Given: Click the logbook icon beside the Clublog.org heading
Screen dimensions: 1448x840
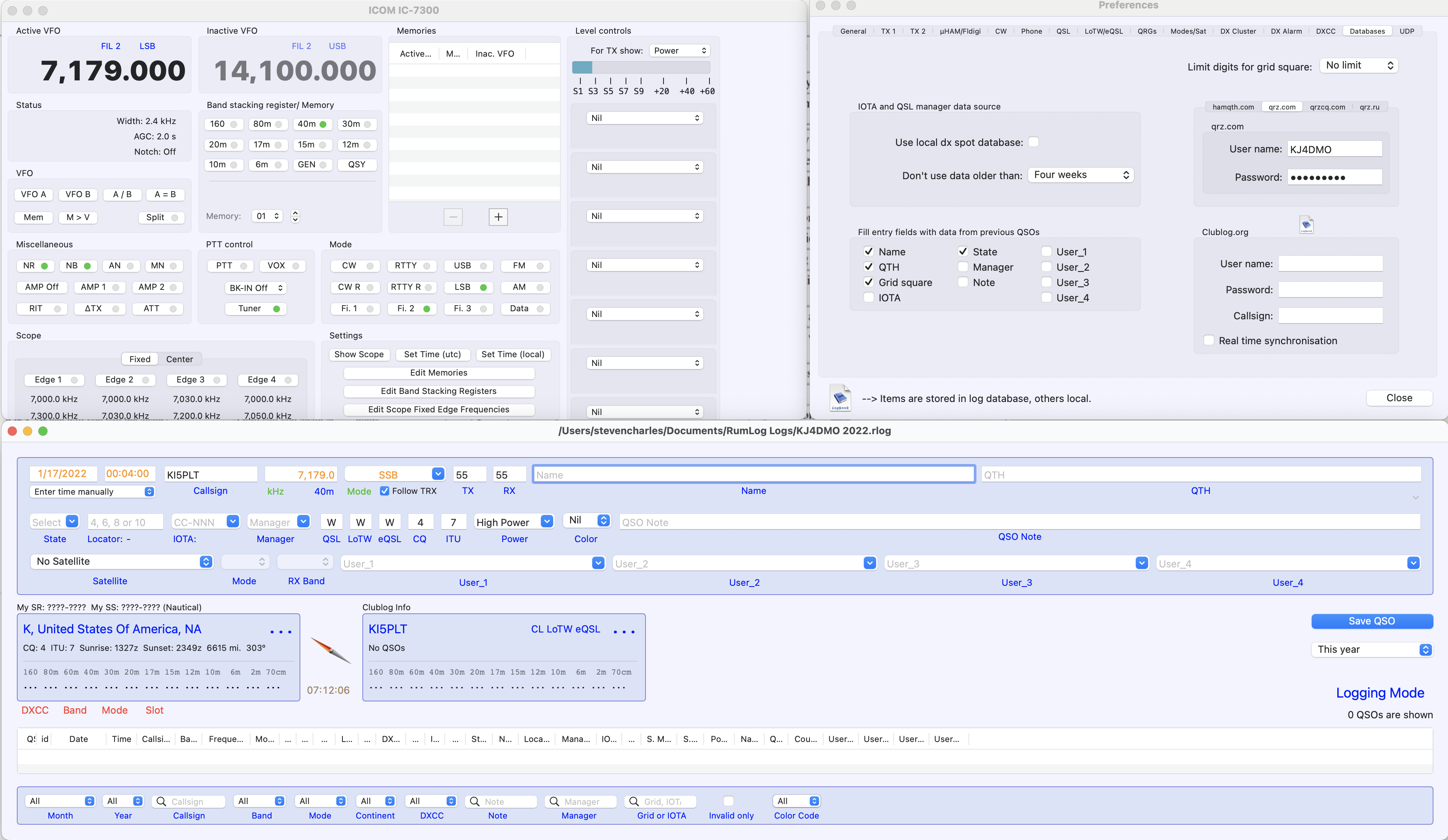Looking at the screenshot, I should [1306, 224].
